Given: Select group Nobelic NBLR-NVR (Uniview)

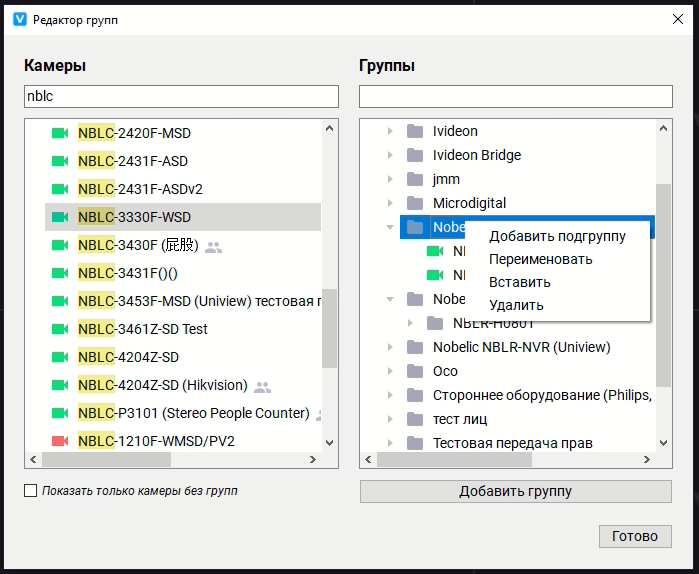Looking at the screenshot, I should click(527, 347).
